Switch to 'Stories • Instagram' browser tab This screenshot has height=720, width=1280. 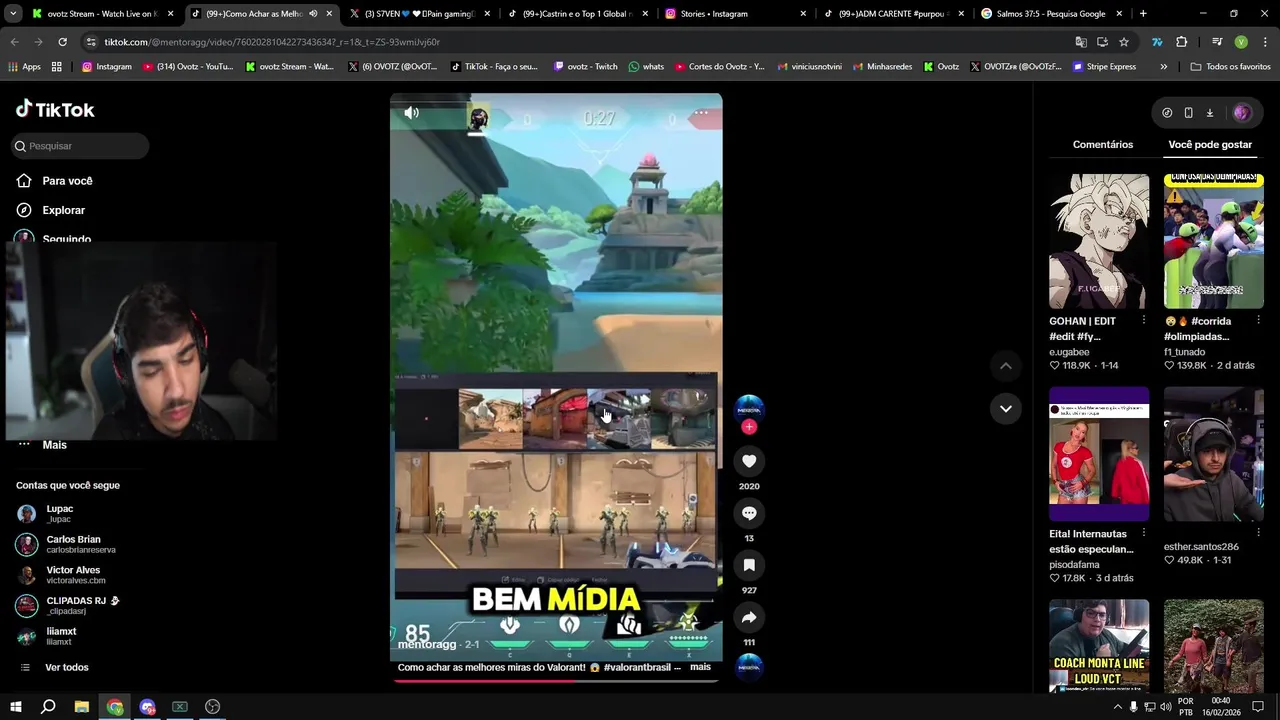[736, 14]
